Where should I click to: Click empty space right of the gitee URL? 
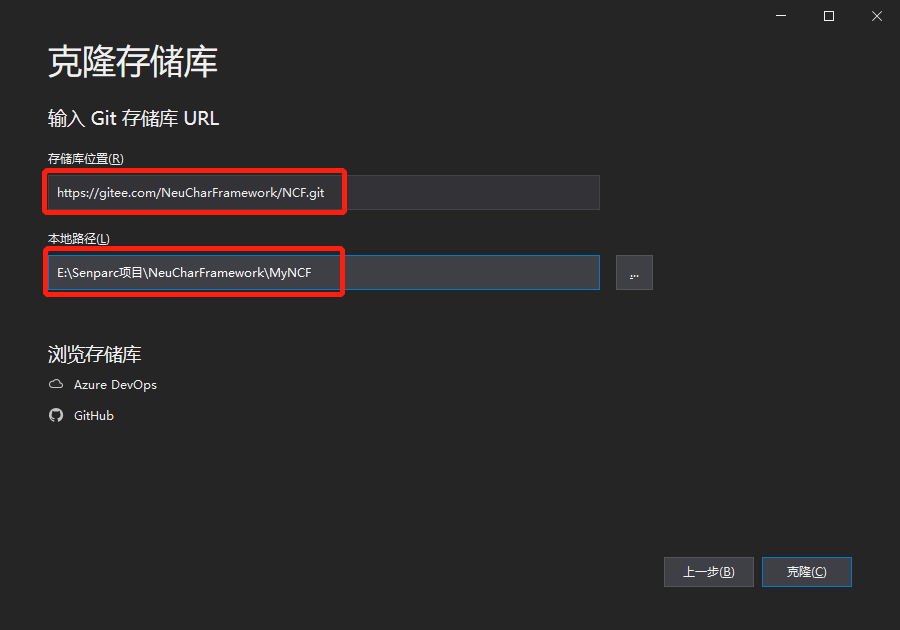click(x=471, y=193)
